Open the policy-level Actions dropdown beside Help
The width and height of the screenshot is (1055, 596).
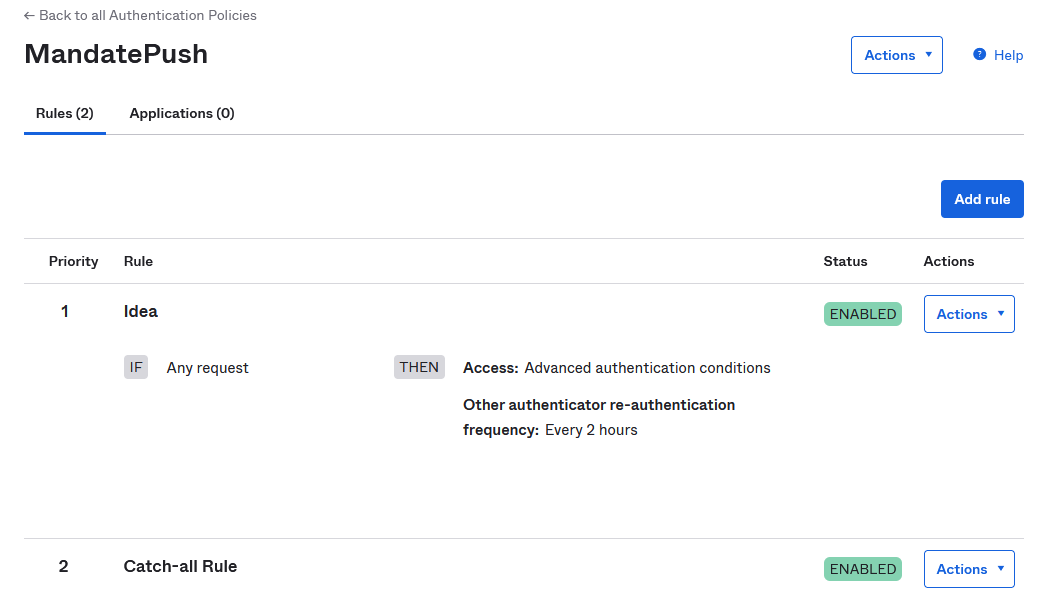[x=896, y=55]
